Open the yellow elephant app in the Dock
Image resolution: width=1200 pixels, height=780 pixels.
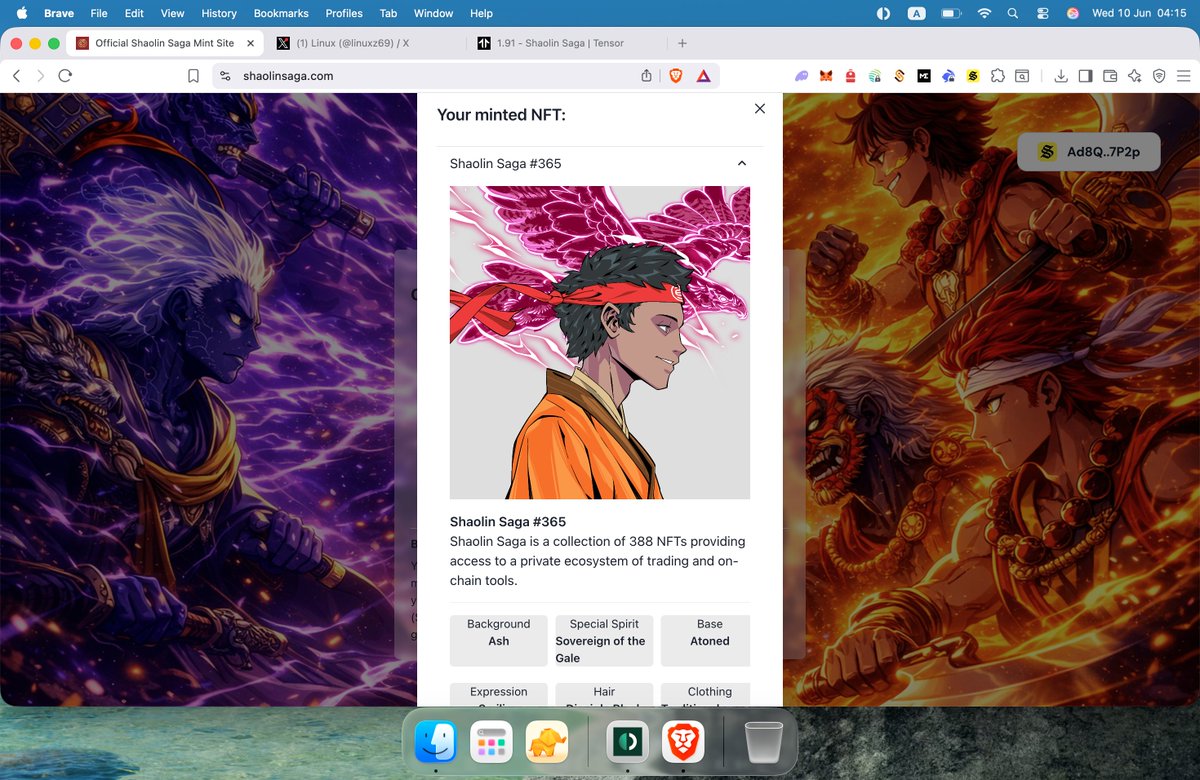pyautogui.click(x=547, y=742)
